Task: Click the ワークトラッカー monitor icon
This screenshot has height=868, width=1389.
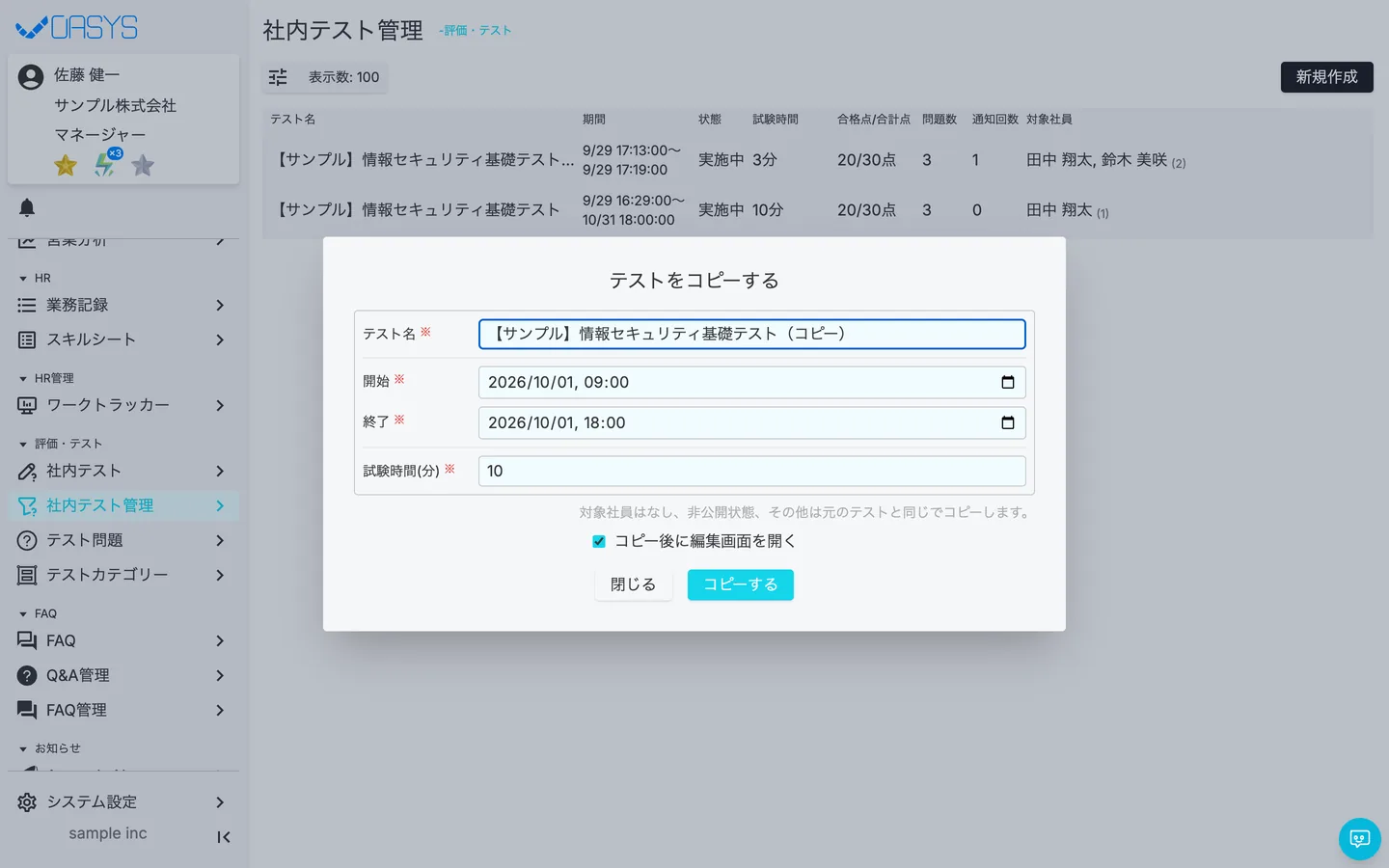Action: click(27, 405)
